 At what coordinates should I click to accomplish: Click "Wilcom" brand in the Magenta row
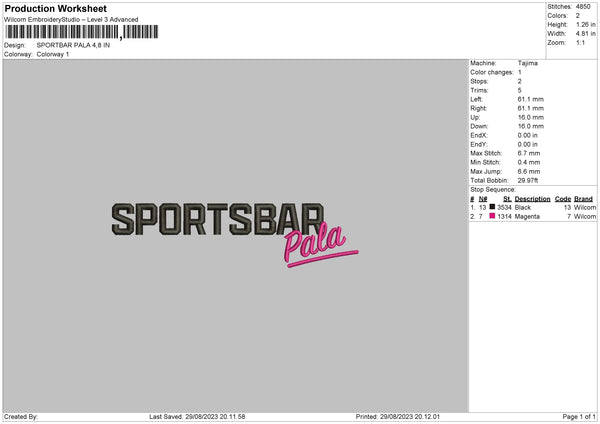pos(585,217)
